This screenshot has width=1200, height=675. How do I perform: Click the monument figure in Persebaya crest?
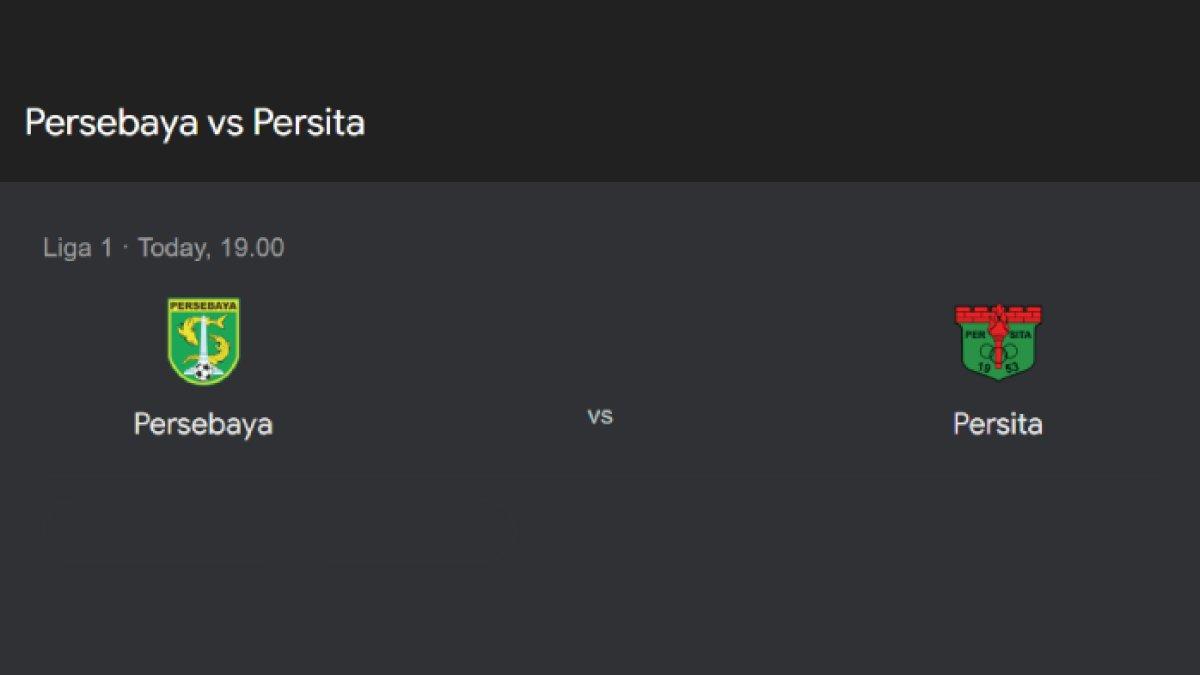click(x=204, y=339)
